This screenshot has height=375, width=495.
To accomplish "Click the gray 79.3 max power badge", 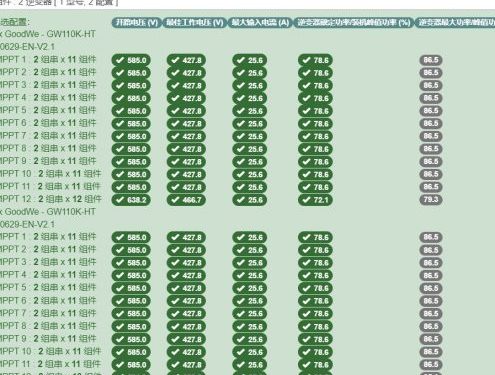I will point(431,200).
